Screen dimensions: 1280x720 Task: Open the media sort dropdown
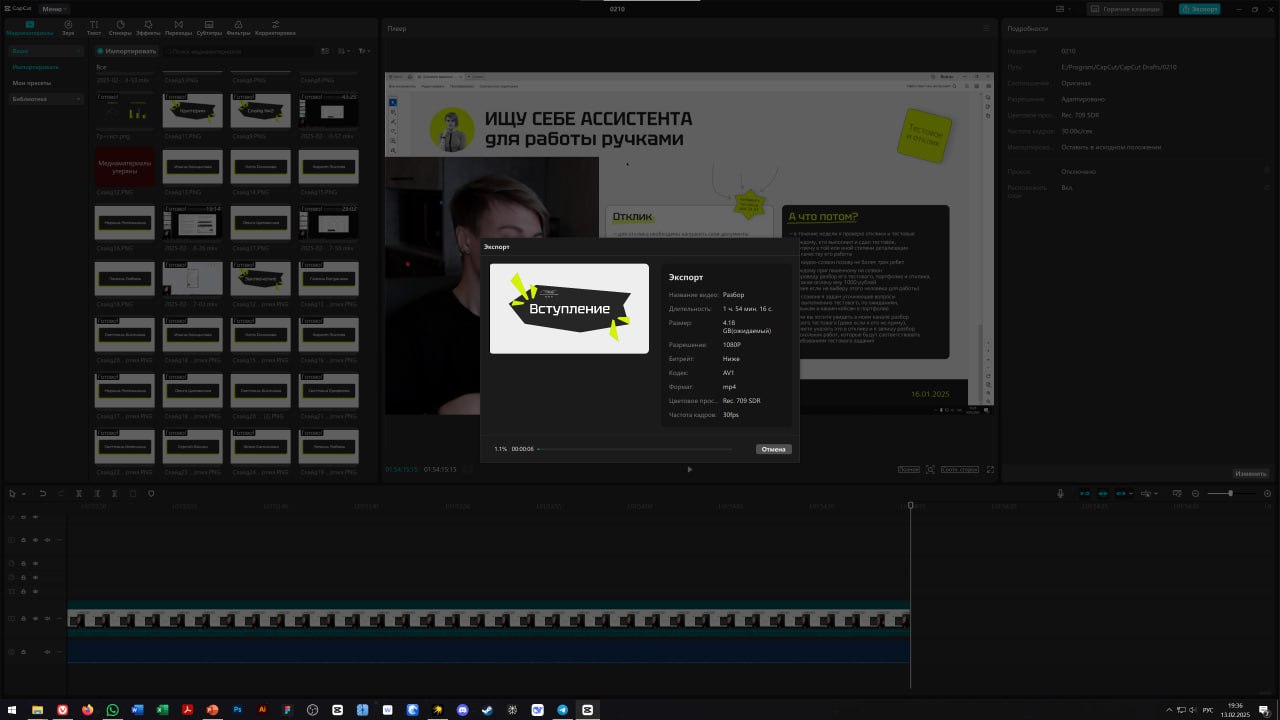tap(343, 51)
